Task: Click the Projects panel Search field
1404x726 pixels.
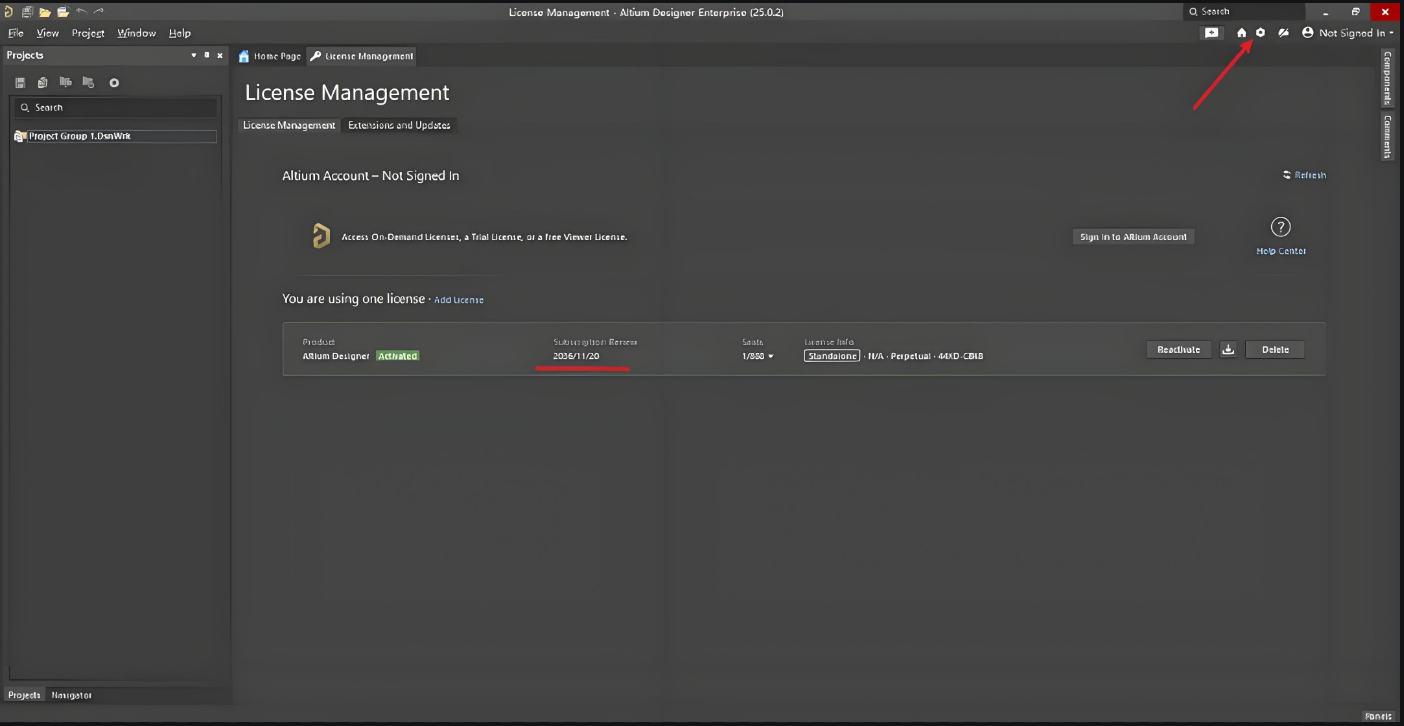Action: coord(115,107)
